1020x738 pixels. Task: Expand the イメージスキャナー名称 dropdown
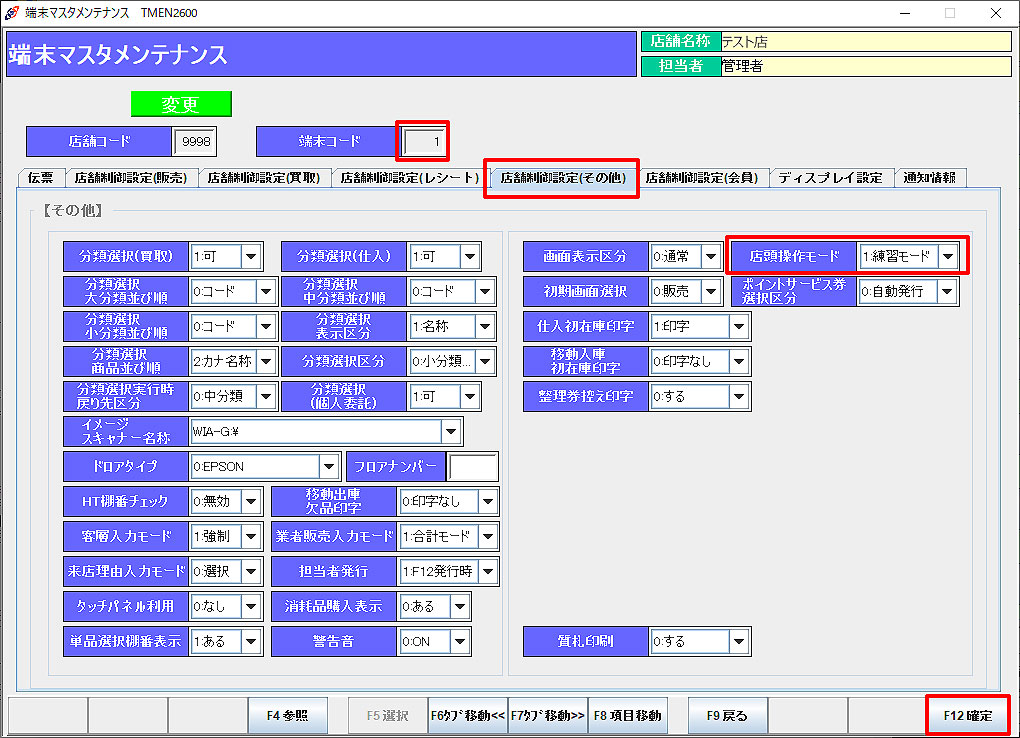[451, 432]
